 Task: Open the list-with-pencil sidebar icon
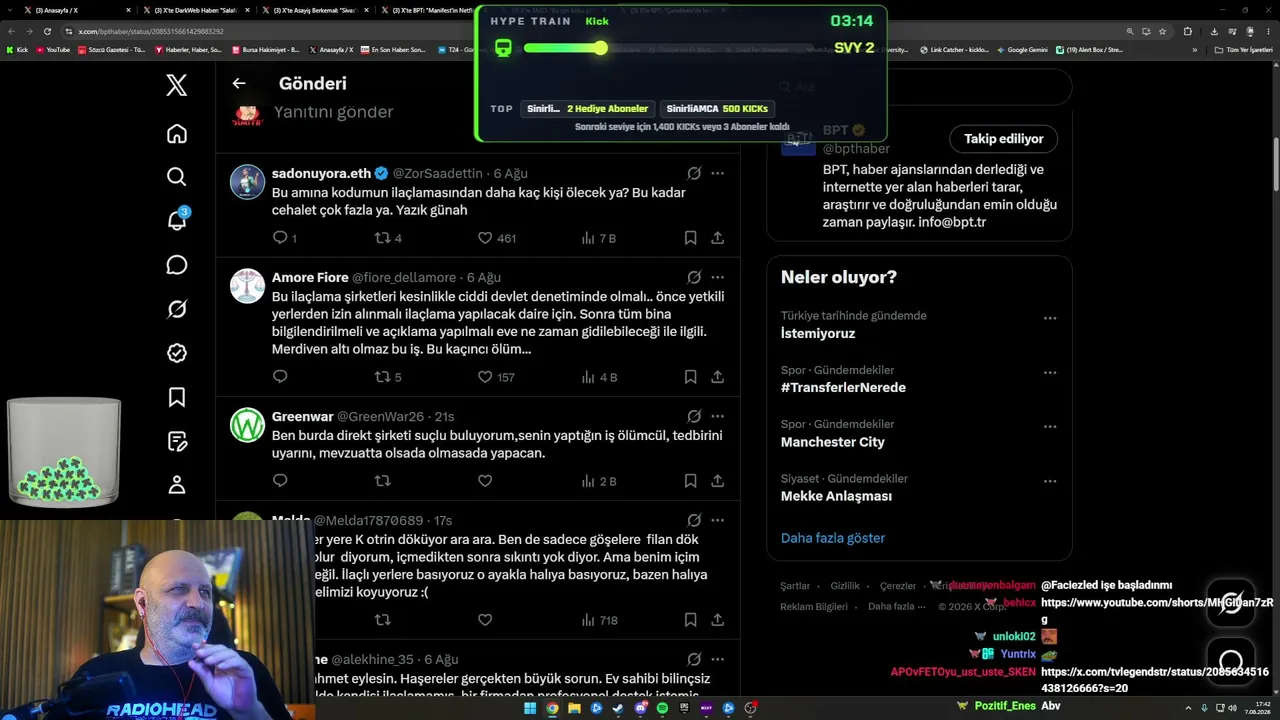[x=177, y=441]
